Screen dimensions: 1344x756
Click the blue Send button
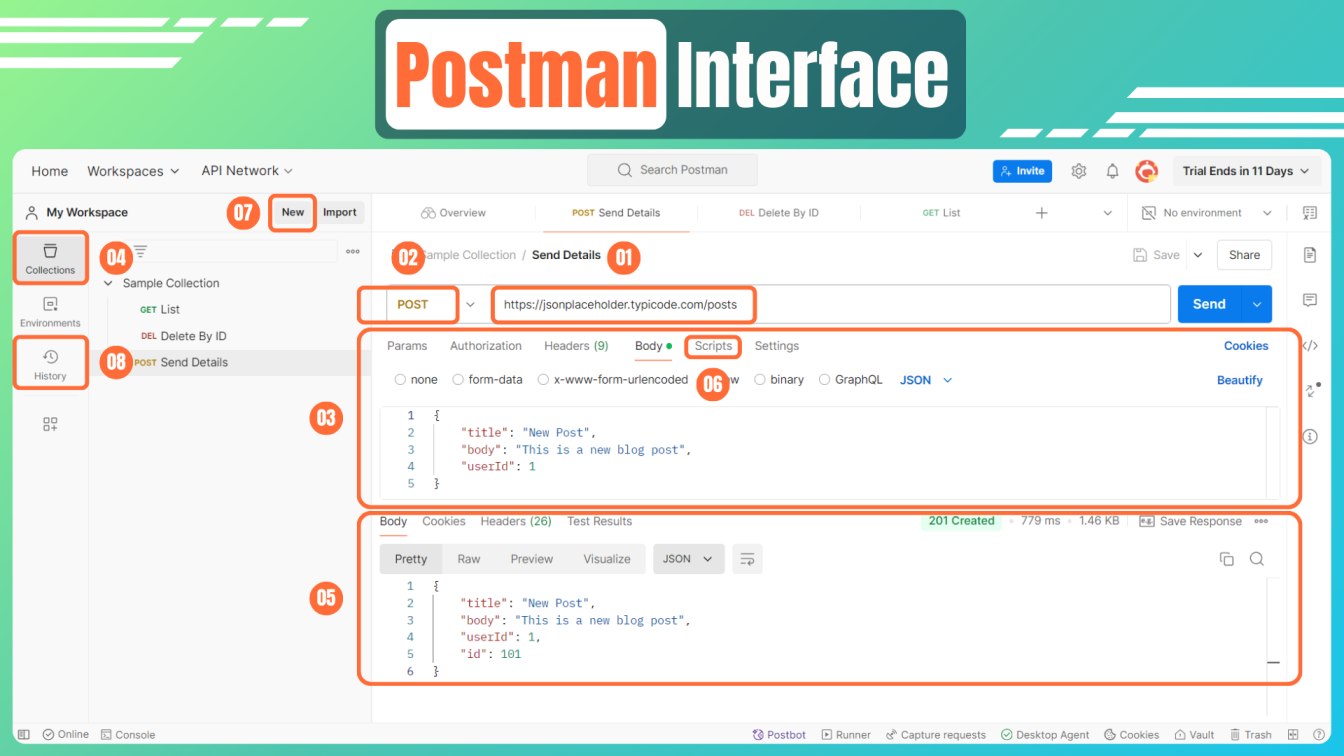click(1209, 304)
